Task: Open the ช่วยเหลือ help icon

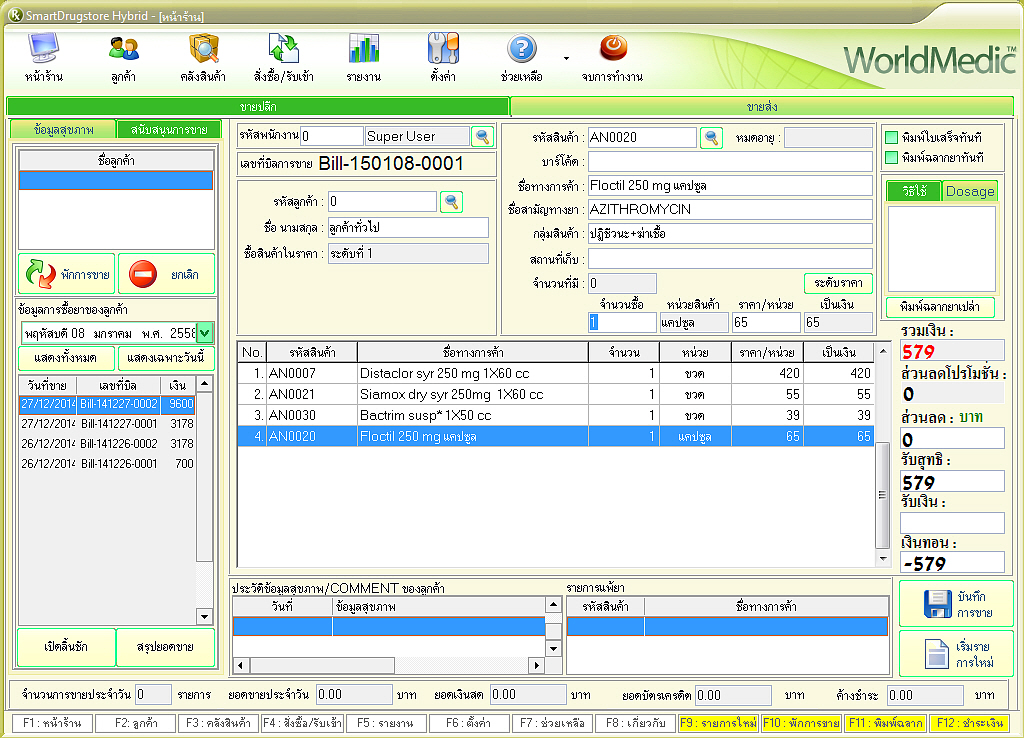Action: coord(522,50)
